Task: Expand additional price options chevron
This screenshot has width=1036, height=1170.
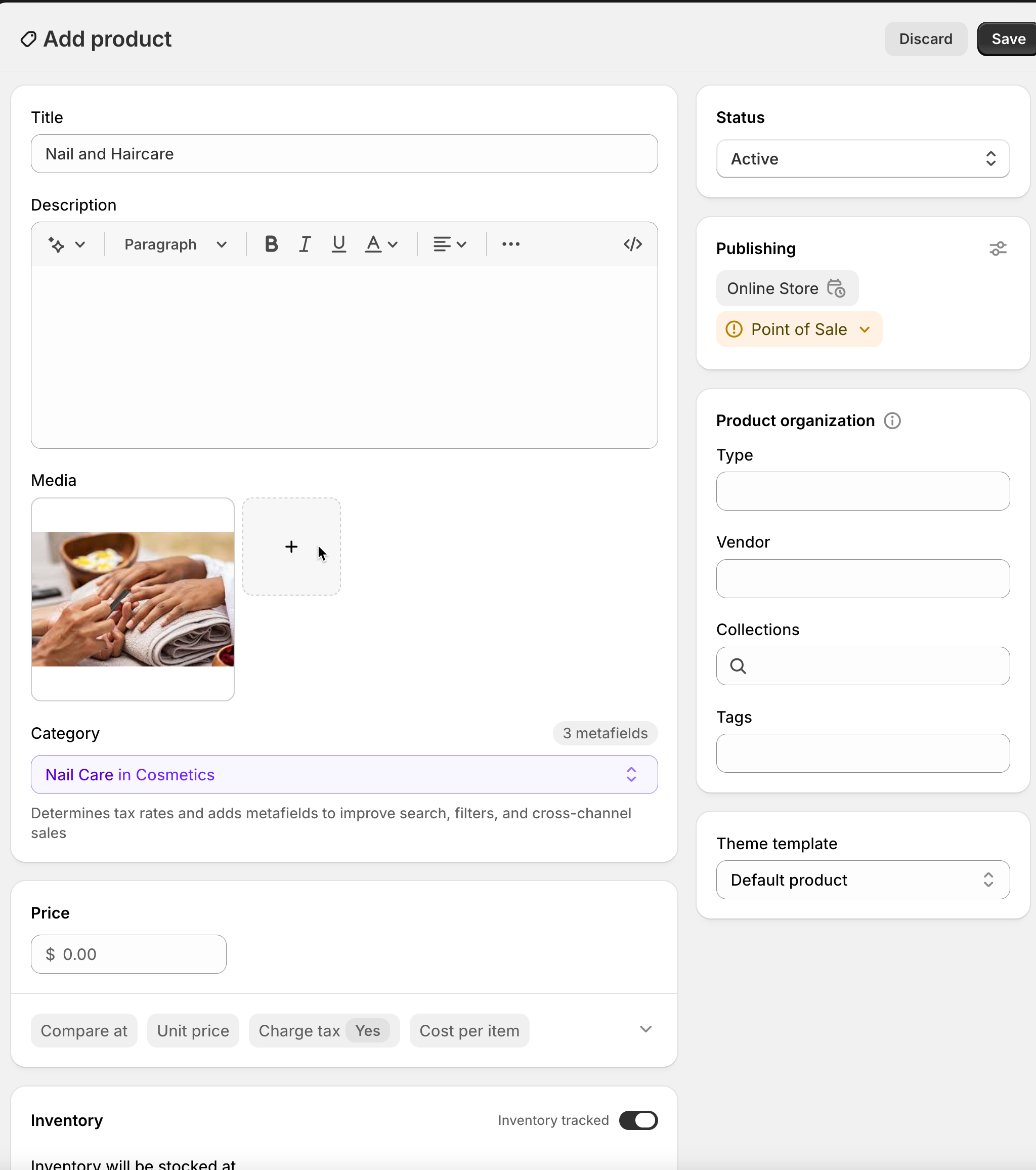Action: [x=645, y=1029]
